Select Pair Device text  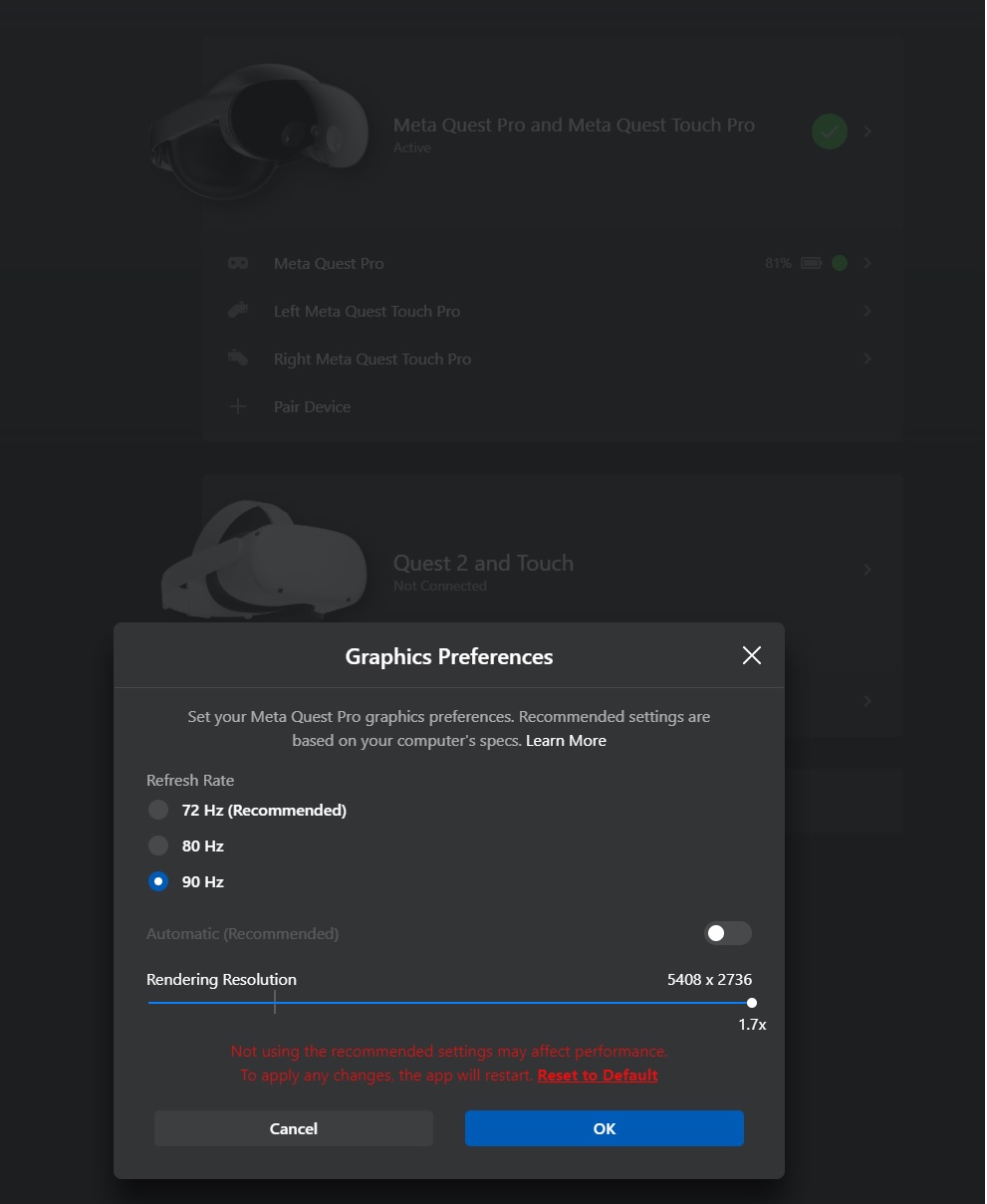point(312,406)
